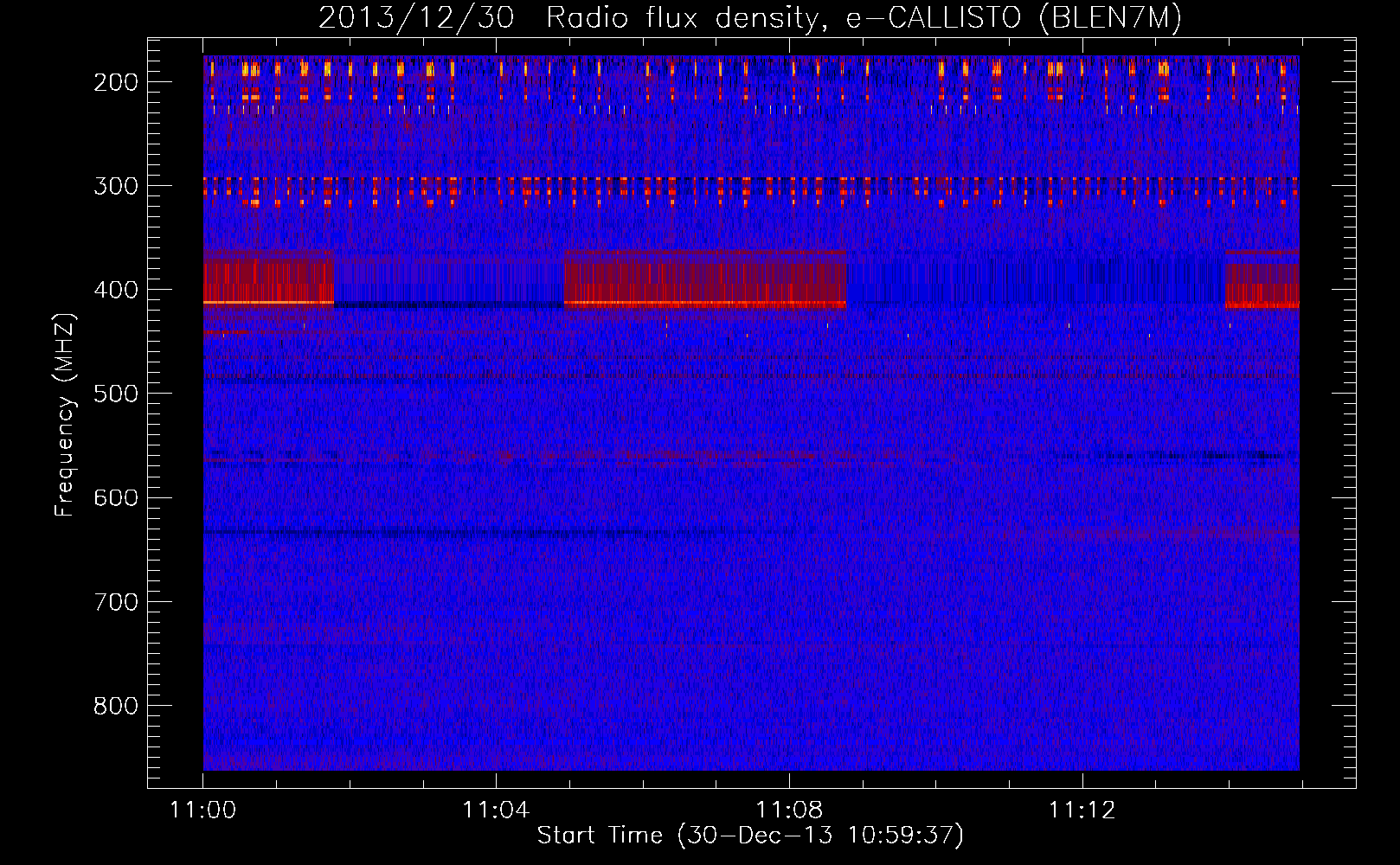
Task: Click the 700 frequency tick label
Action: tap(115, 601)
